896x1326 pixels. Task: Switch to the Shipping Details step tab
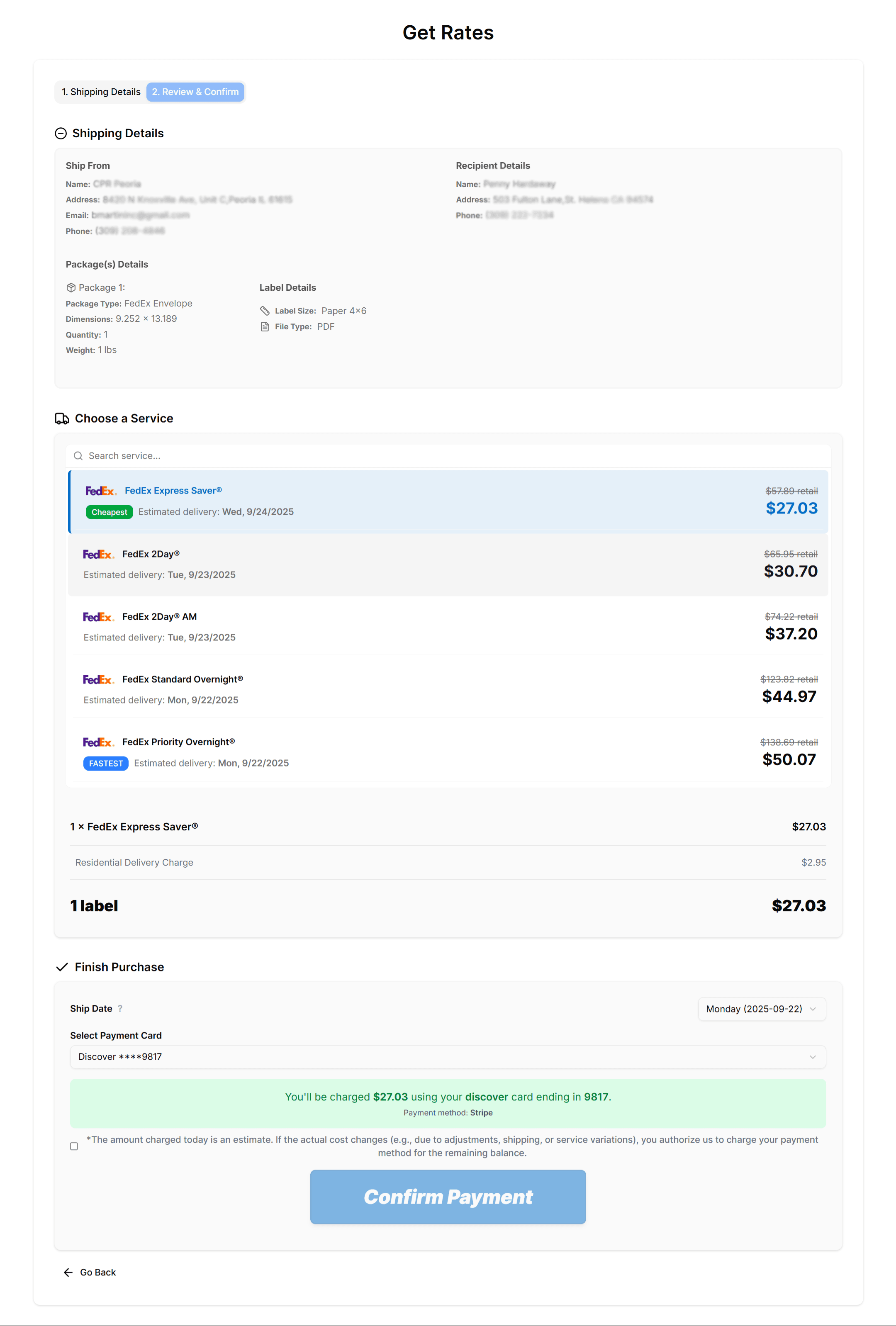click(x=101, y=92)
